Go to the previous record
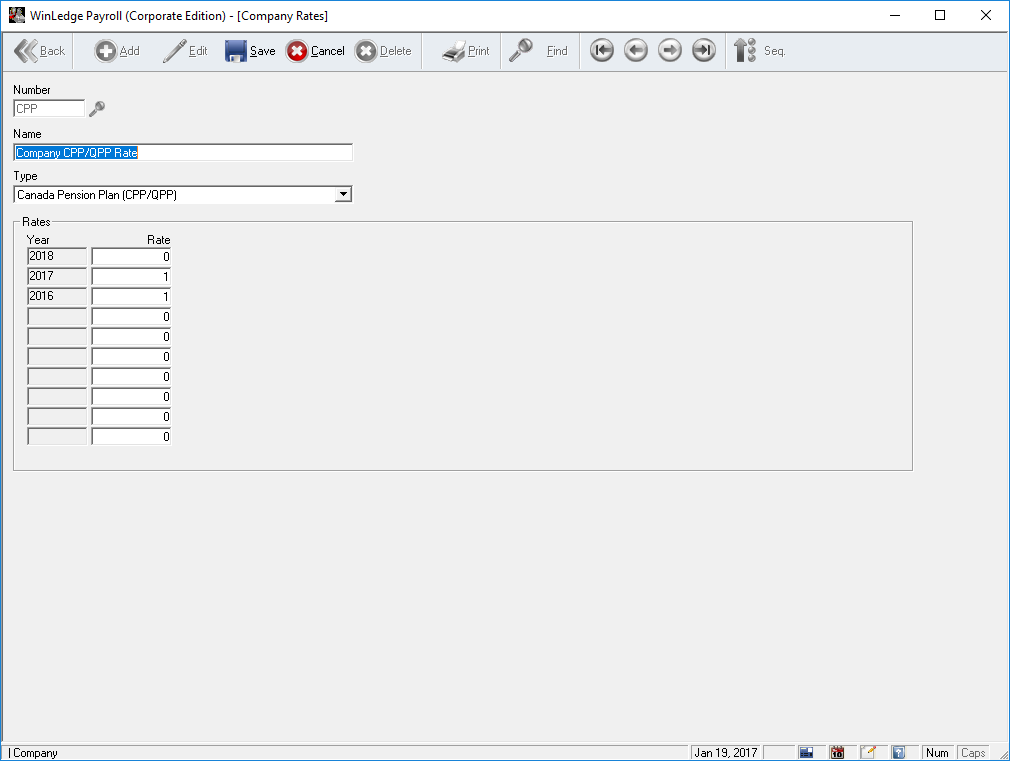 [636, 51]
